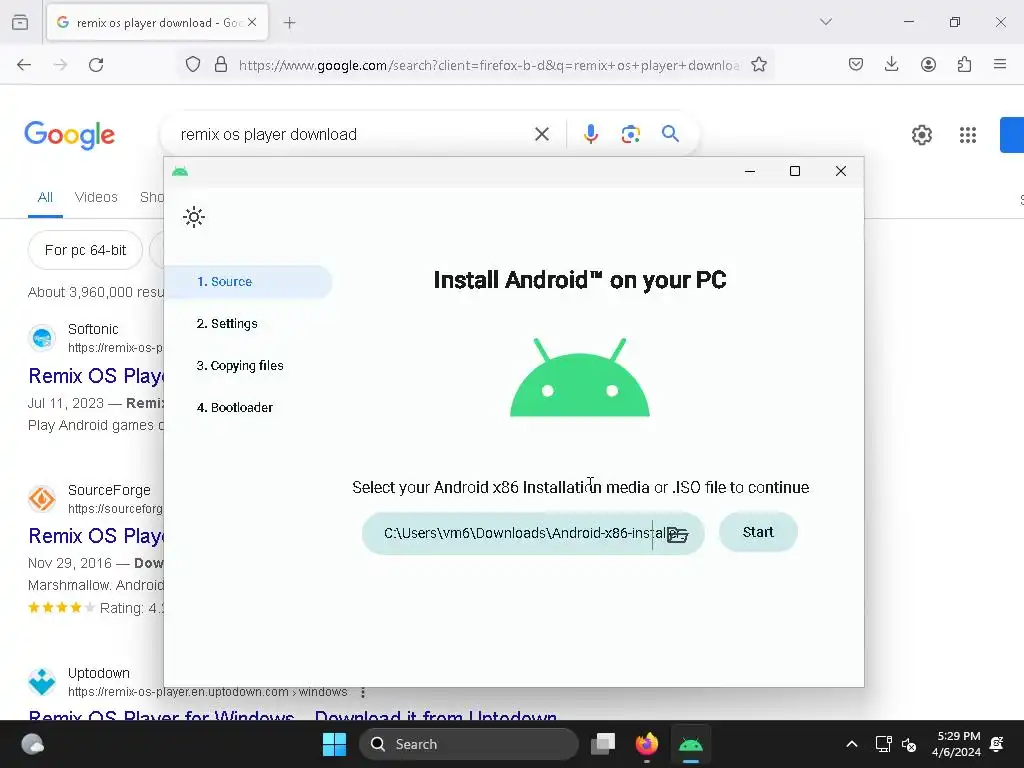
Task: Click the muted volume tray icon
Action: (x=909, y=744)
